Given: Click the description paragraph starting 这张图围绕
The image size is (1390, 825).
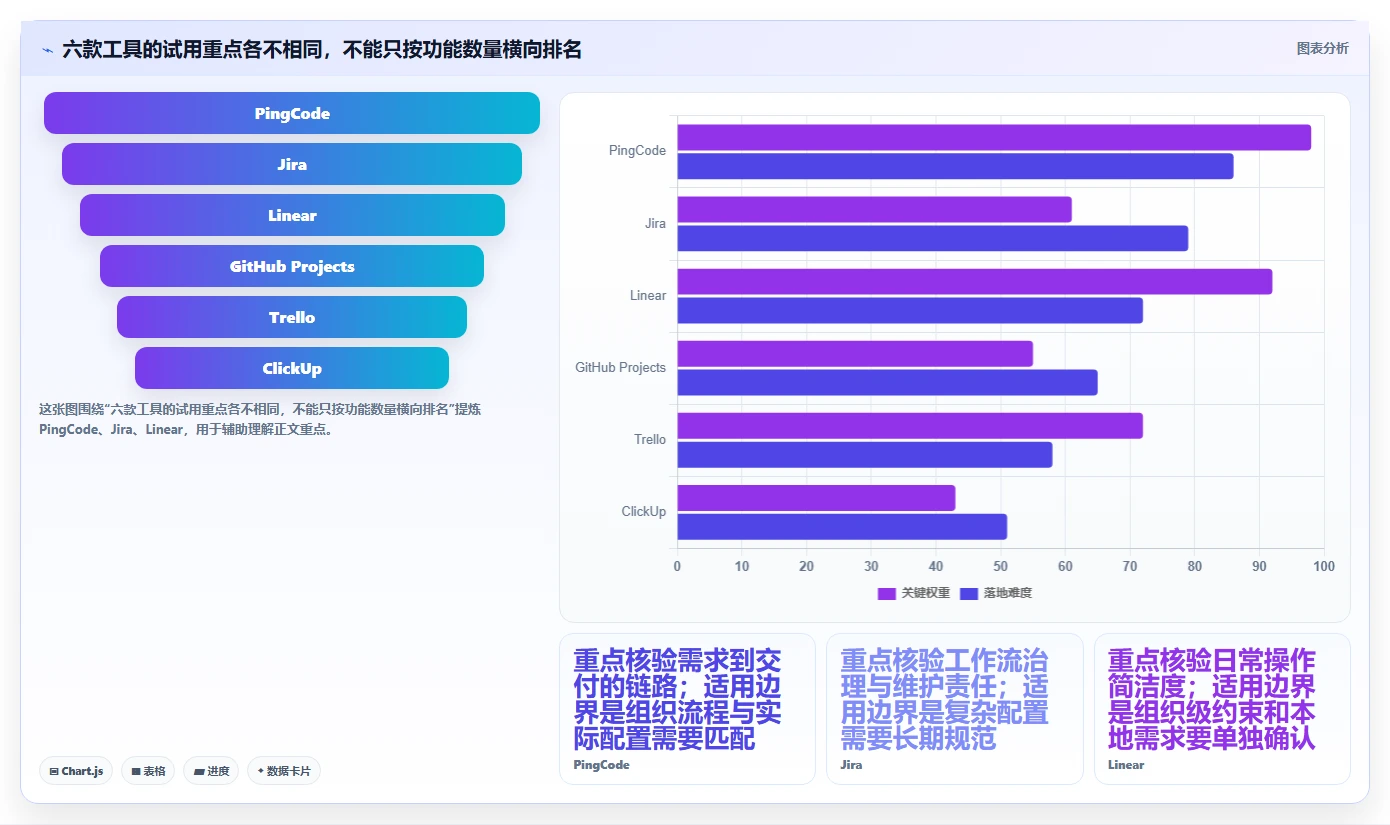Looking at the screenshot, I should point(260,419).
